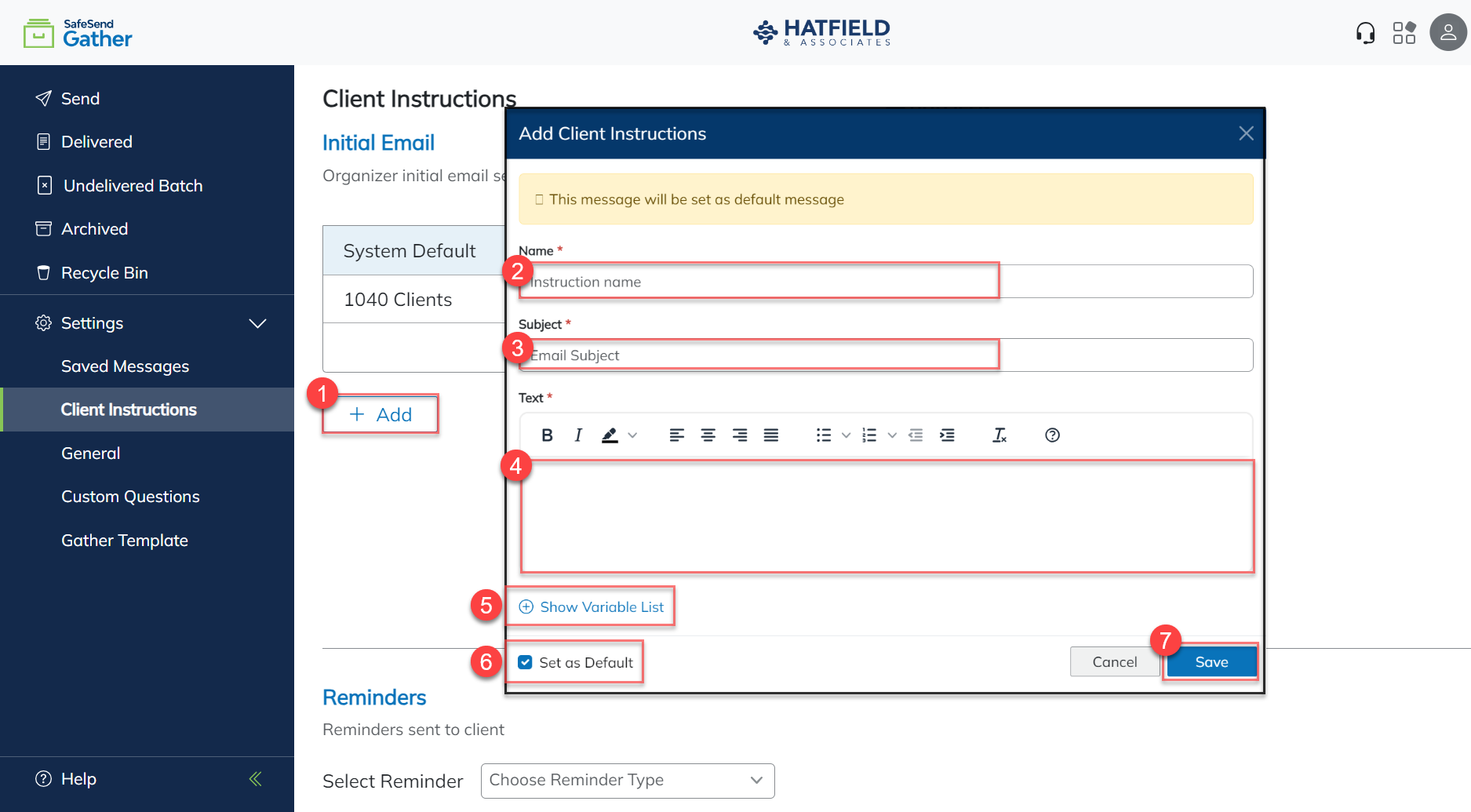The width and height of the screenshot is (1471, 812).
Task: Justify the text alignment
Action: (x=771, y=435)
